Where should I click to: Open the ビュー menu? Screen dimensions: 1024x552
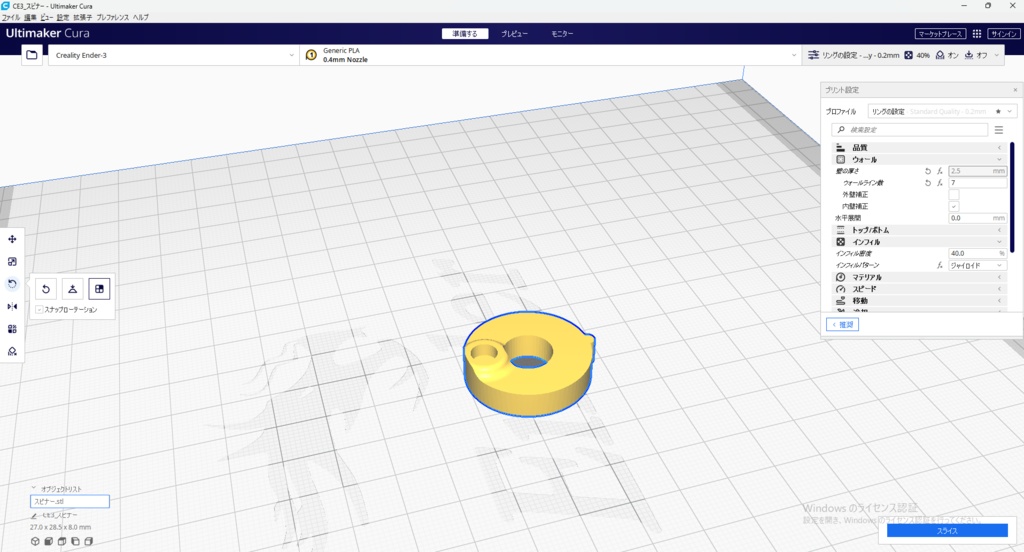(x=47, y=17)
